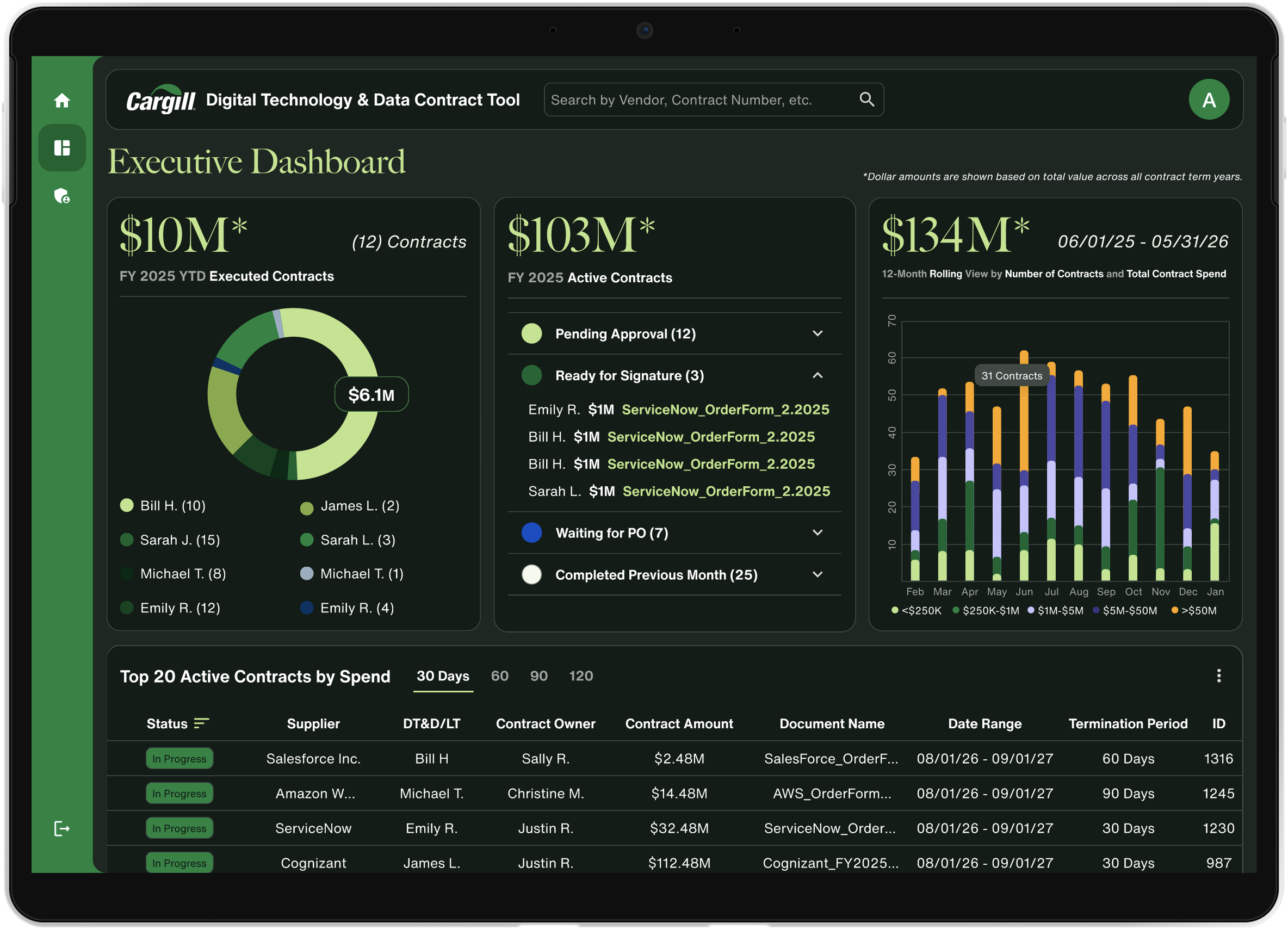The height and width of the screenshot is (929, 1288).
Task: Open the dashboard layout icon in sidebar
Action: pyautogui.click(x=62, y=147)
